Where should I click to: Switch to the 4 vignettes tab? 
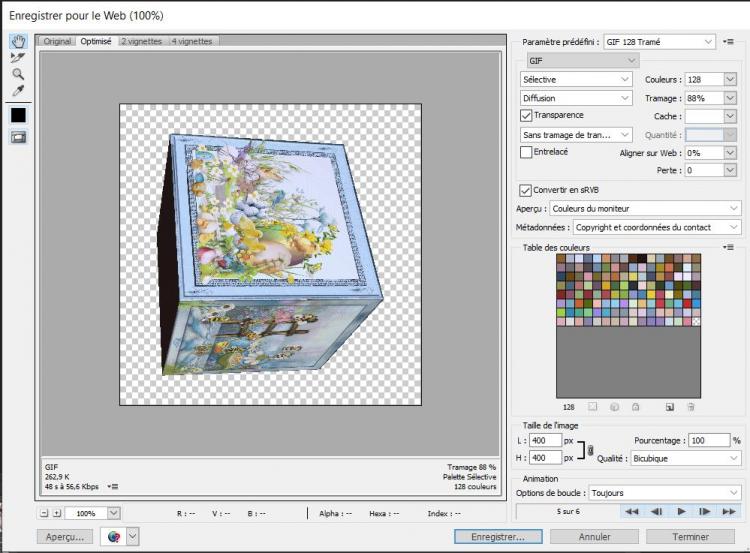[x=193, y=41]
